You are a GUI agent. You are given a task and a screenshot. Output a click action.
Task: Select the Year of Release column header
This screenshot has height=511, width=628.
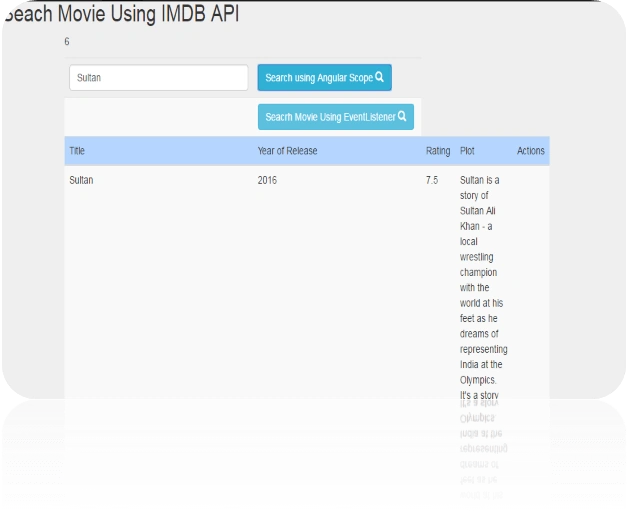287,151
